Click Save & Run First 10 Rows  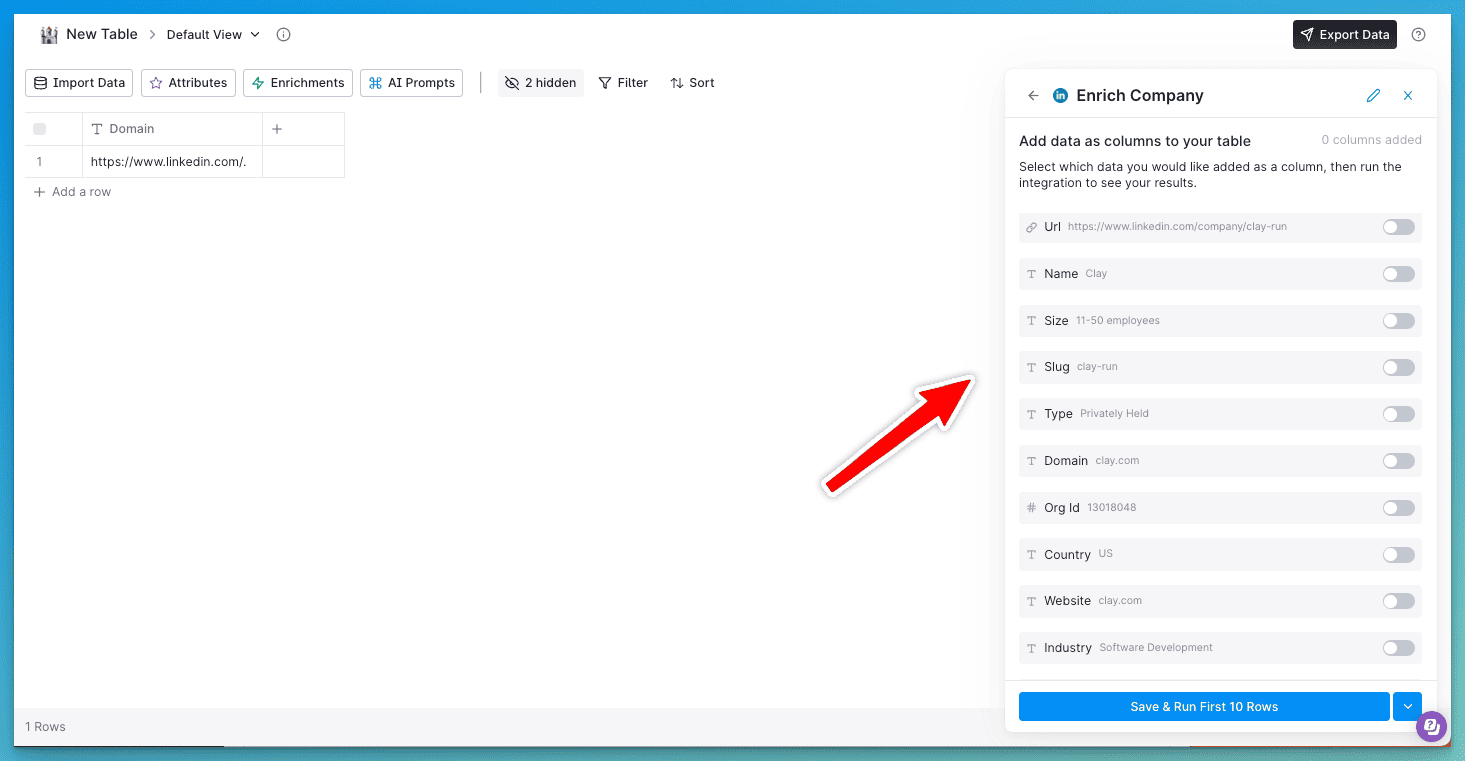[x=1204, y=707]
